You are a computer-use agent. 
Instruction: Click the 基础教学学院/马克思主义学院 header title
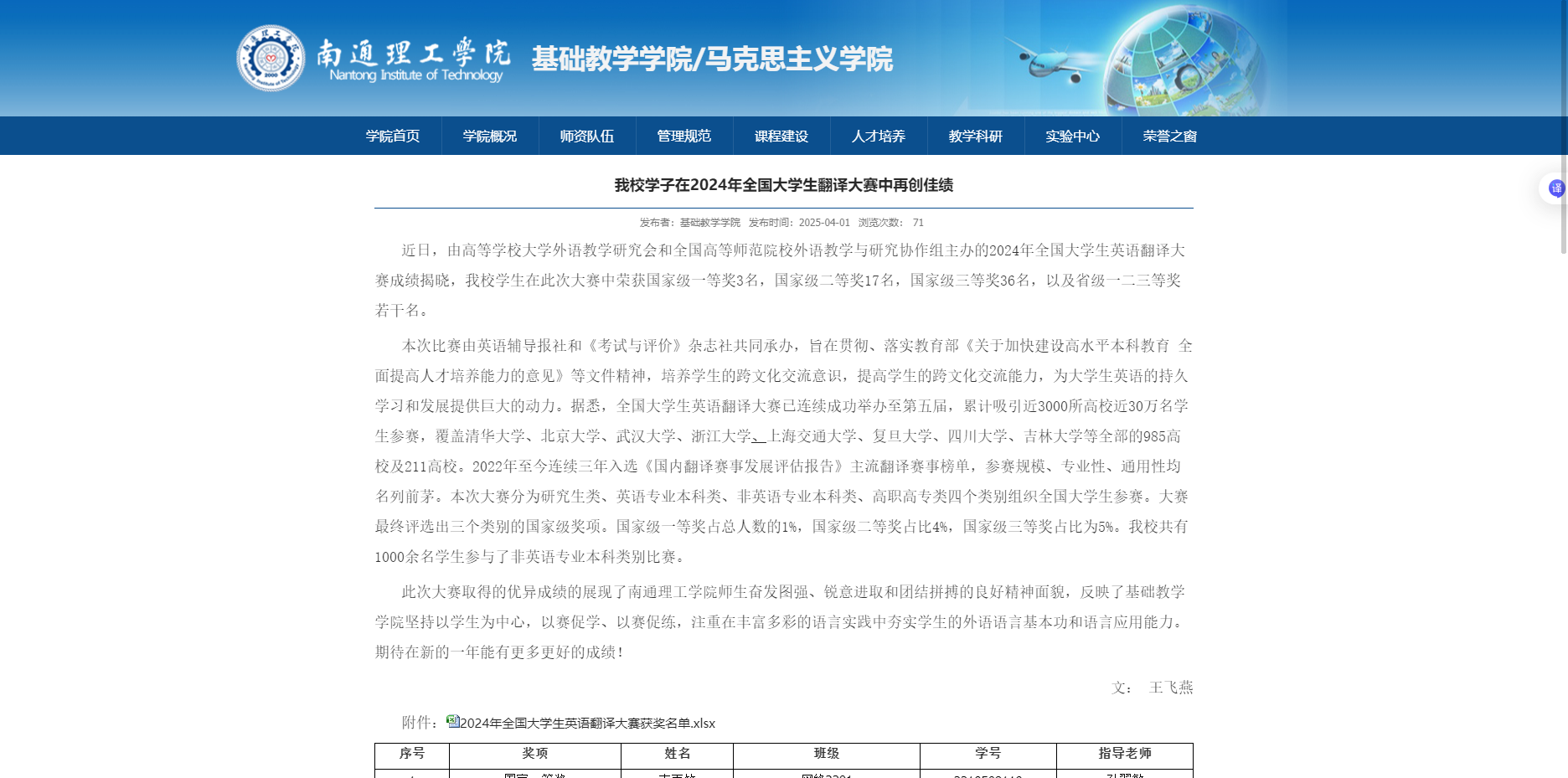tap(712, 59)
